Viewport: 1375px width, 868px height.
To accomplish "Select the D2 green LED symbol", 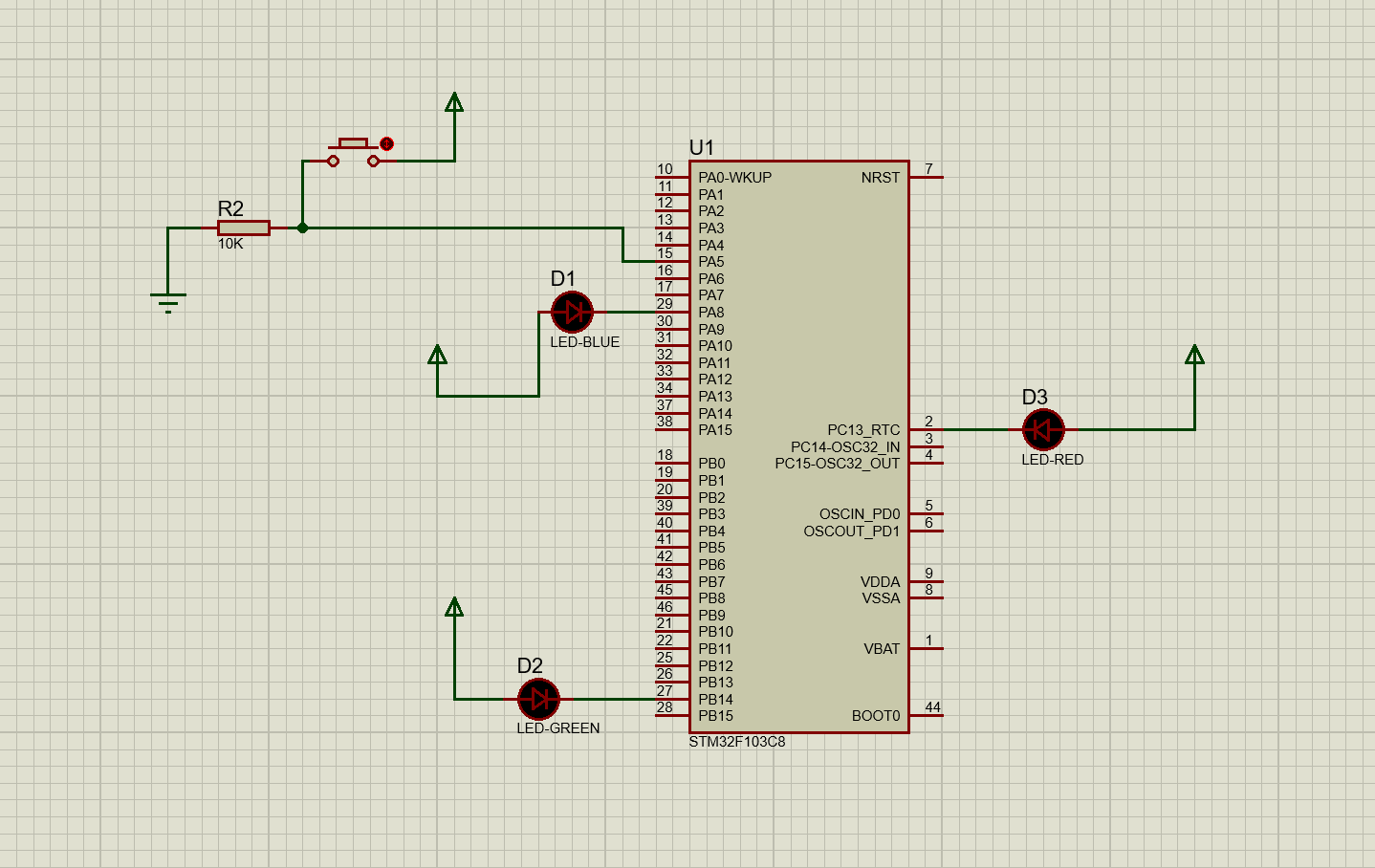I will (538, 699).
